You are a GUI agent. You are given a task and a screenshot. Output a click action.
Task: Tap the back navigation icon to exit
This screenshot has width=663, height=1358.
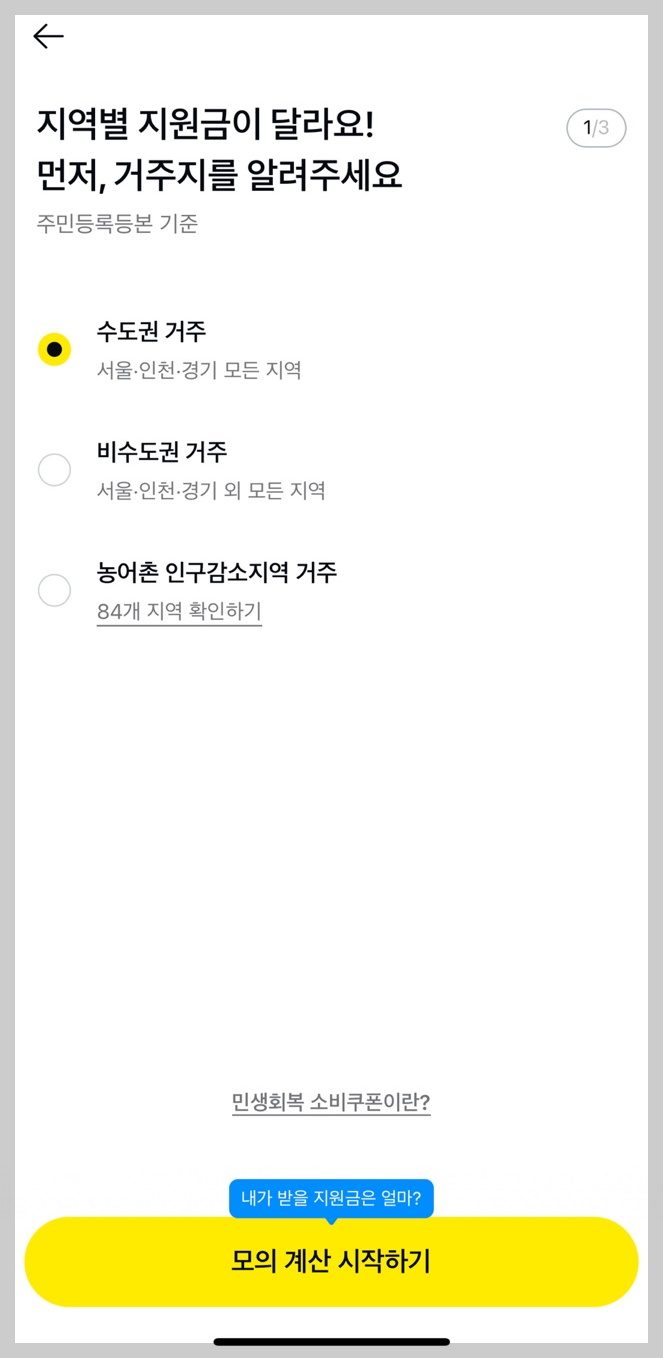click(47, 36)
